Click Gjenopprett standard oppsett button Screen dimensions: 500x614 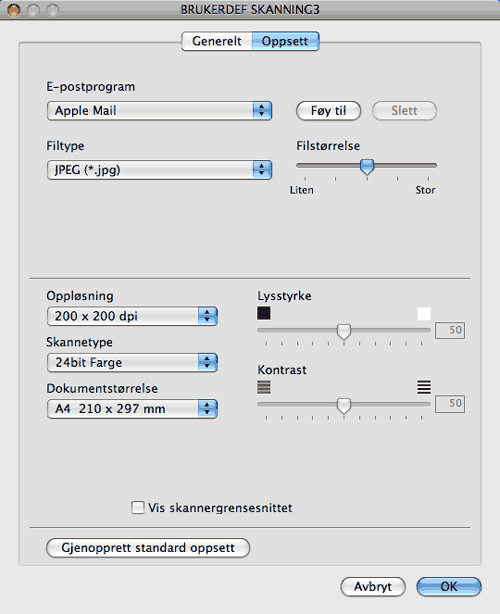click(148, 547)
